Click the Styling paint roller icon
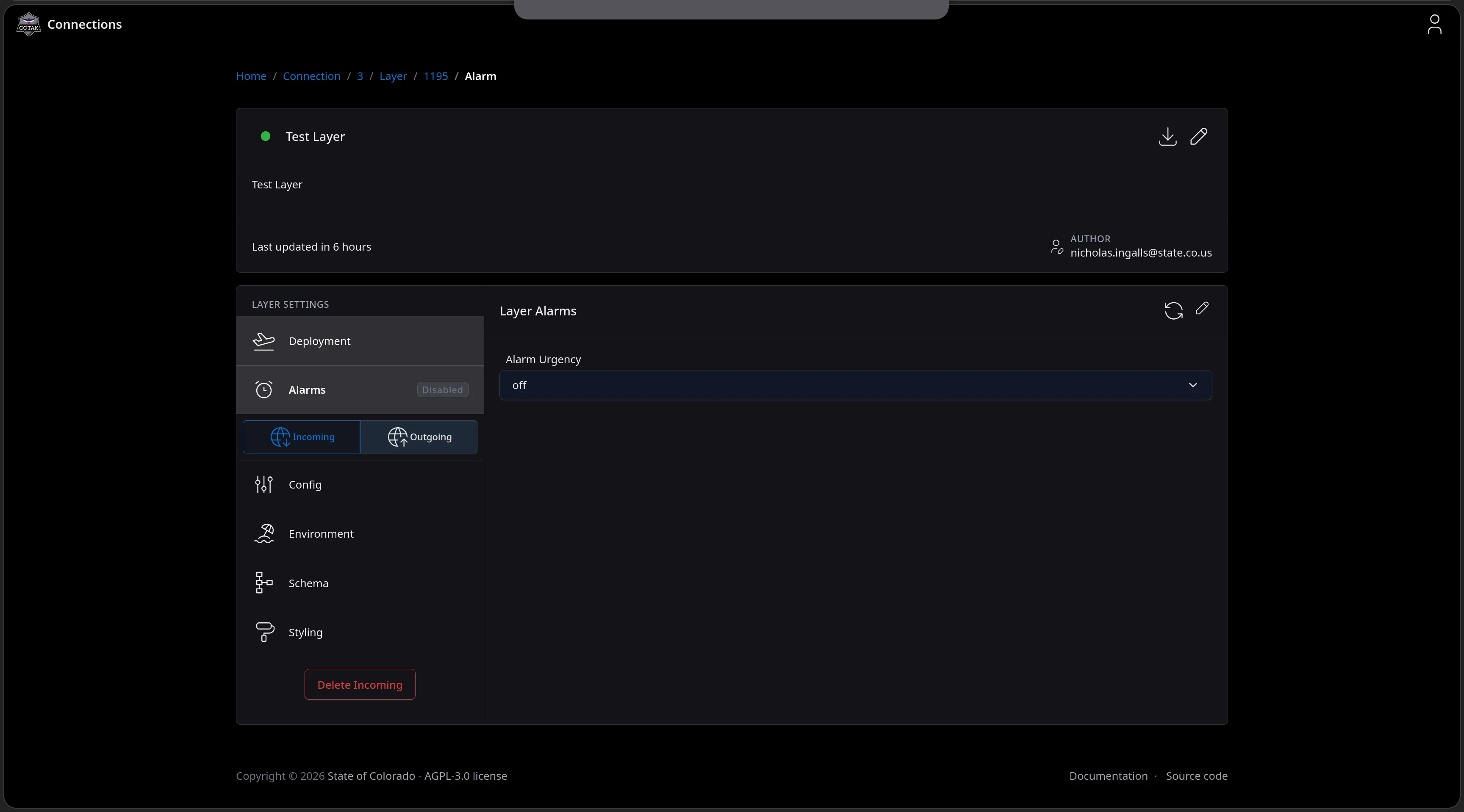 click(x=264, y=632)
